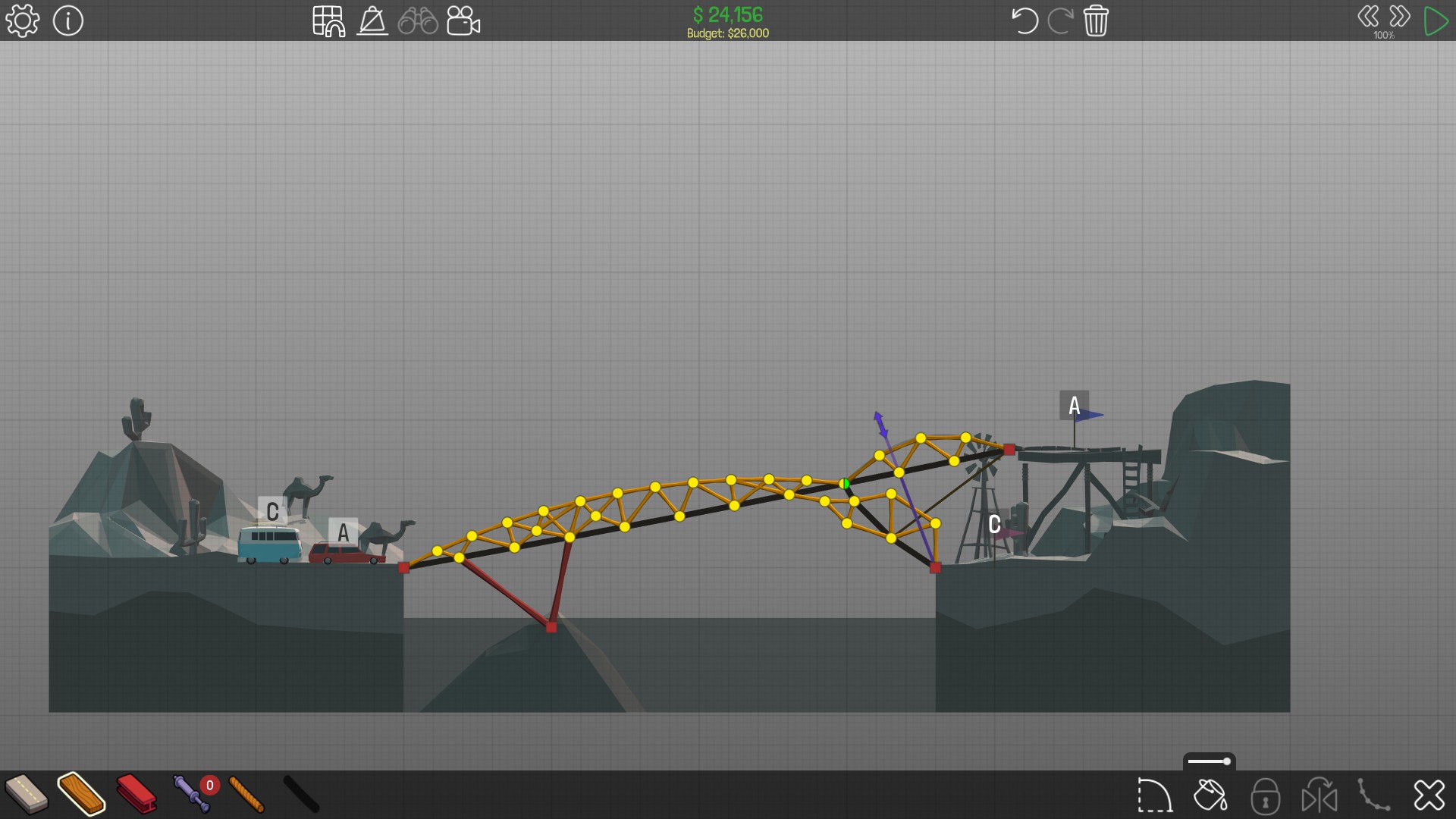Undo the last bridge edit
This screenshot has width=1456, height=819.
[1024, 20]
